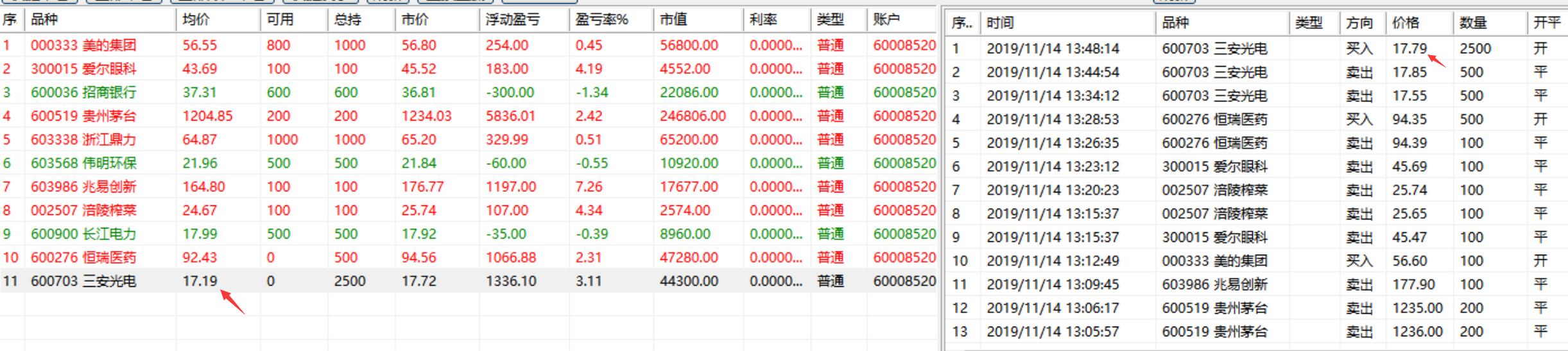Click trade quantity 2500 in first trade
Screen dimensions: 1568x351
pos(1475,49)
